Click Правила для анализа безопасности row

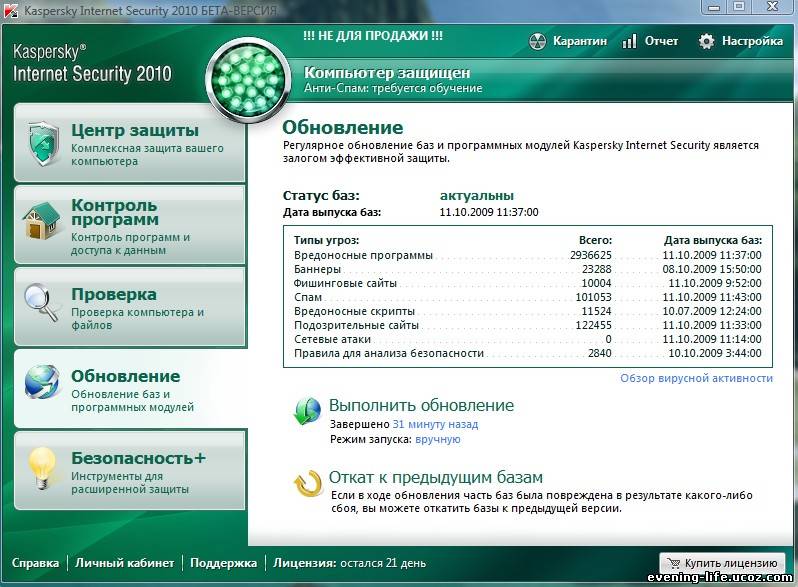[x=528, y=353]
